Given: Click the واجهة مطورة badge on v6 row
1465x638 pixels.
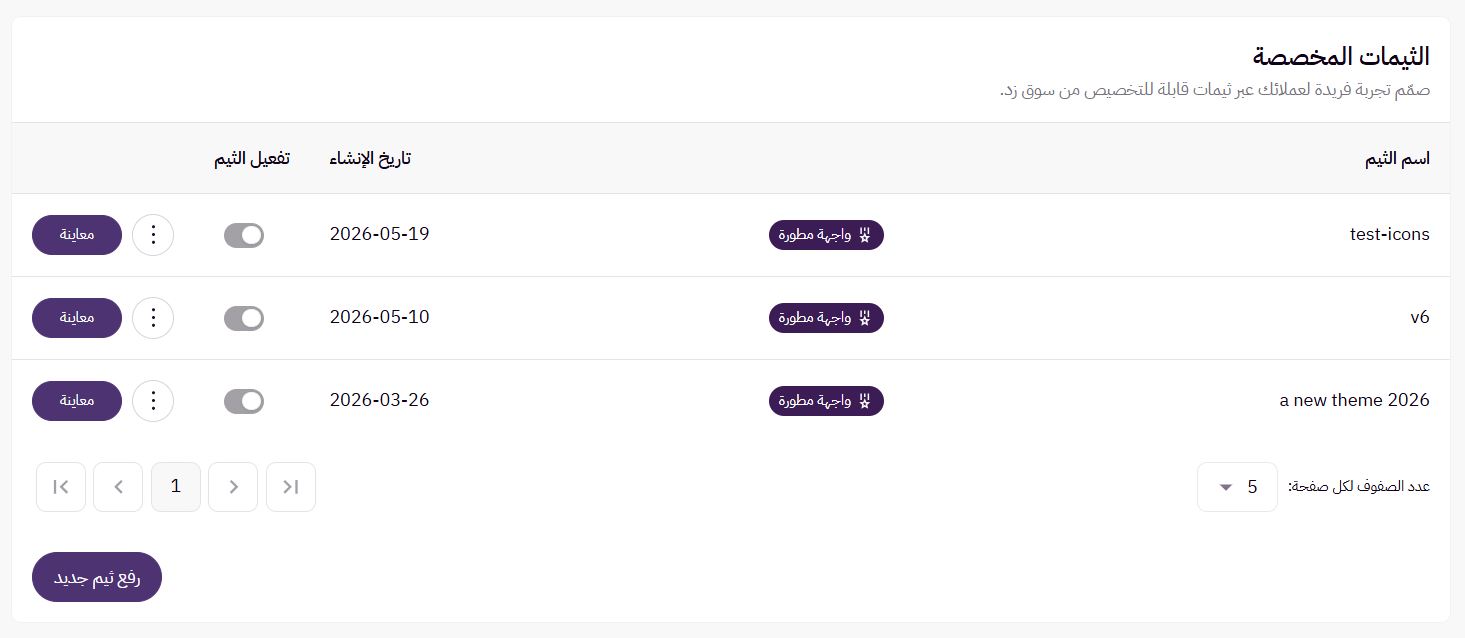Looking at the screenshot, I should (x=827, y=318).
